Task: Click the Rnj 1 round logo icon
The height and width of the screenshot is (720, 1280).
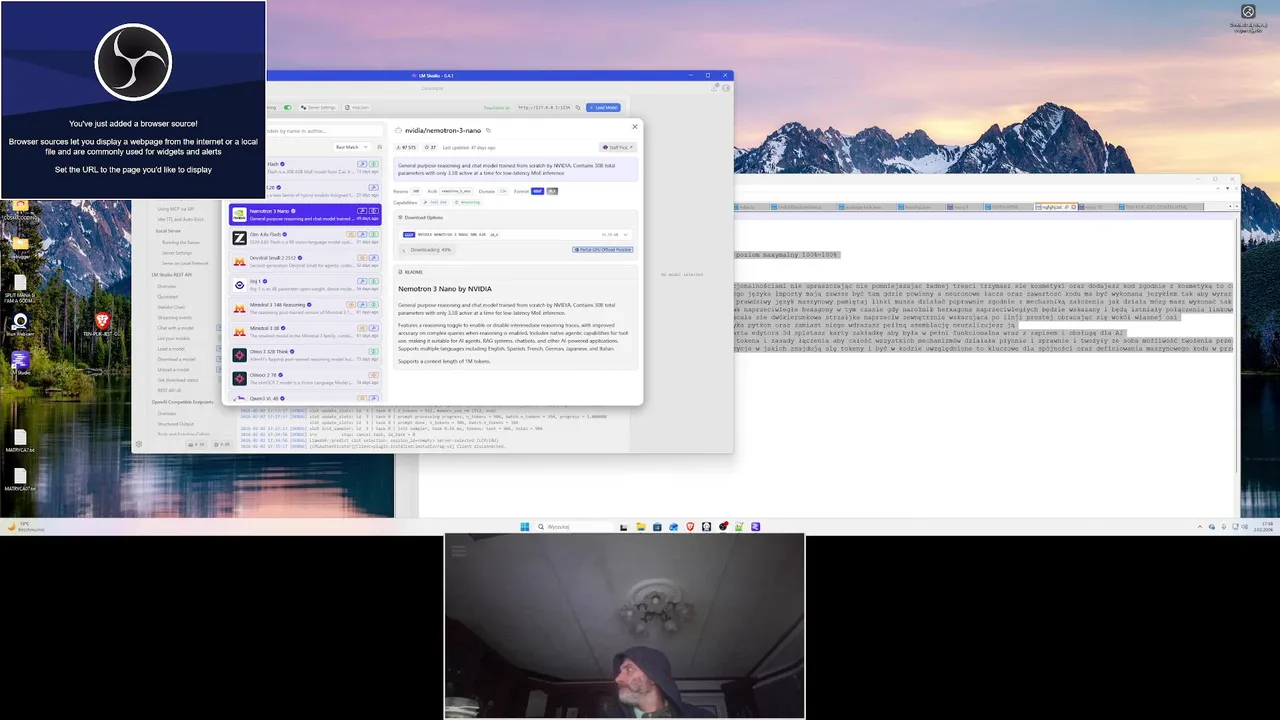Action: [x=240, y=285]
